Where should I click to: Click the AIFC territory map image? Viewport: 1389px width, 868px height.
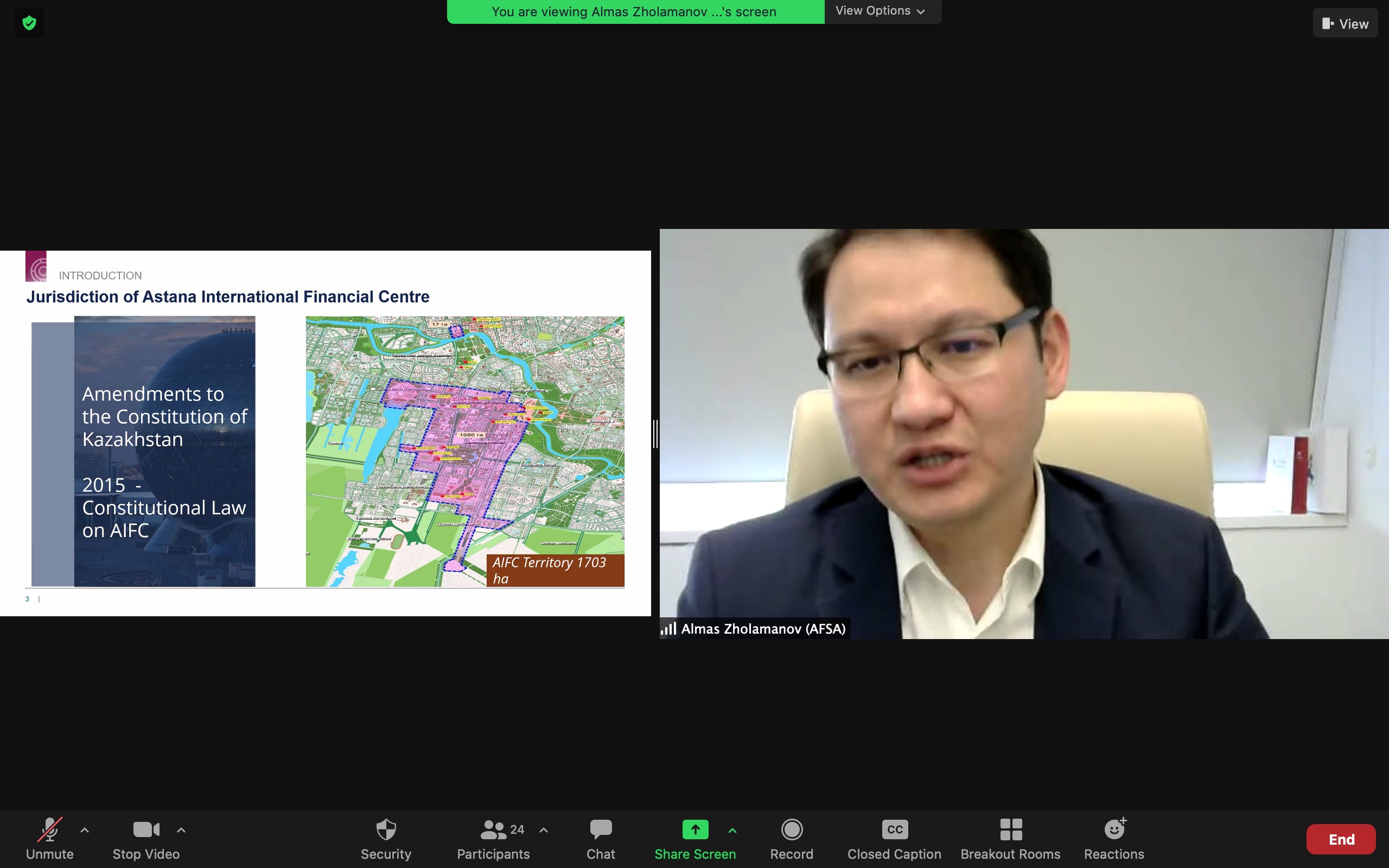[x=465, y=451]
